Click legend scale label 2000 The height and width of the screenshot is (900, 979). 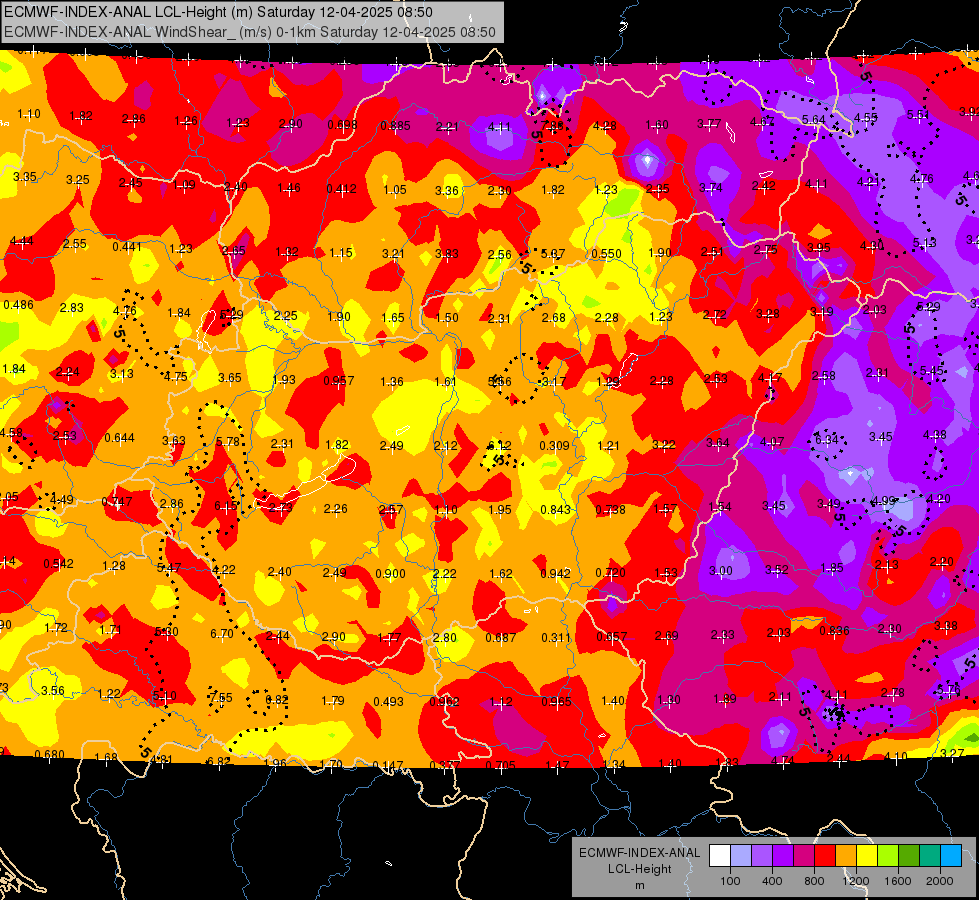[940, 881]
